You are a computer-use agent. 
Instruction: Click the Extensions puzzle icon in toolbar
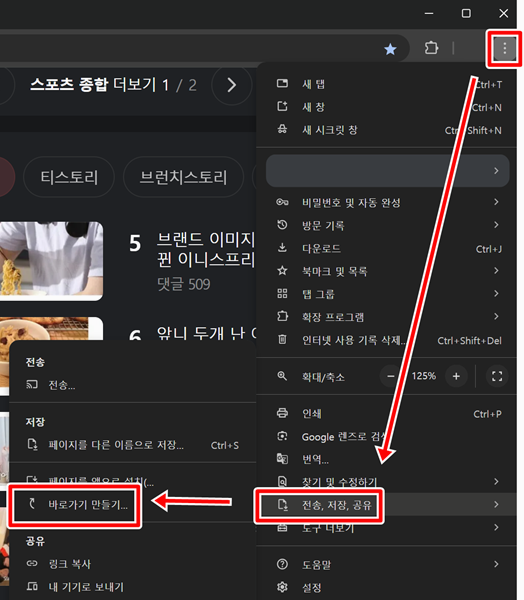(x=431, y=48)
